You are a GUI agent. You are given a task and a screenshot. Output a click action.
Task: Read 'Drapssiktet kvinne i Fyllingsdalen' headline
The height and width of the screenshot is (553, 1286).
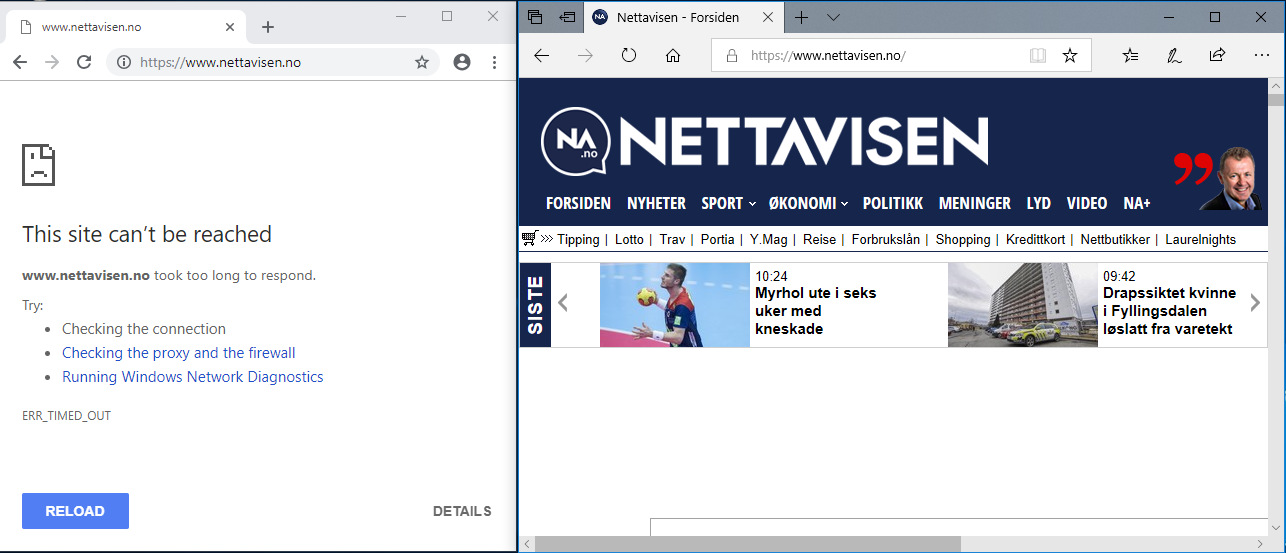point(1169,311)
